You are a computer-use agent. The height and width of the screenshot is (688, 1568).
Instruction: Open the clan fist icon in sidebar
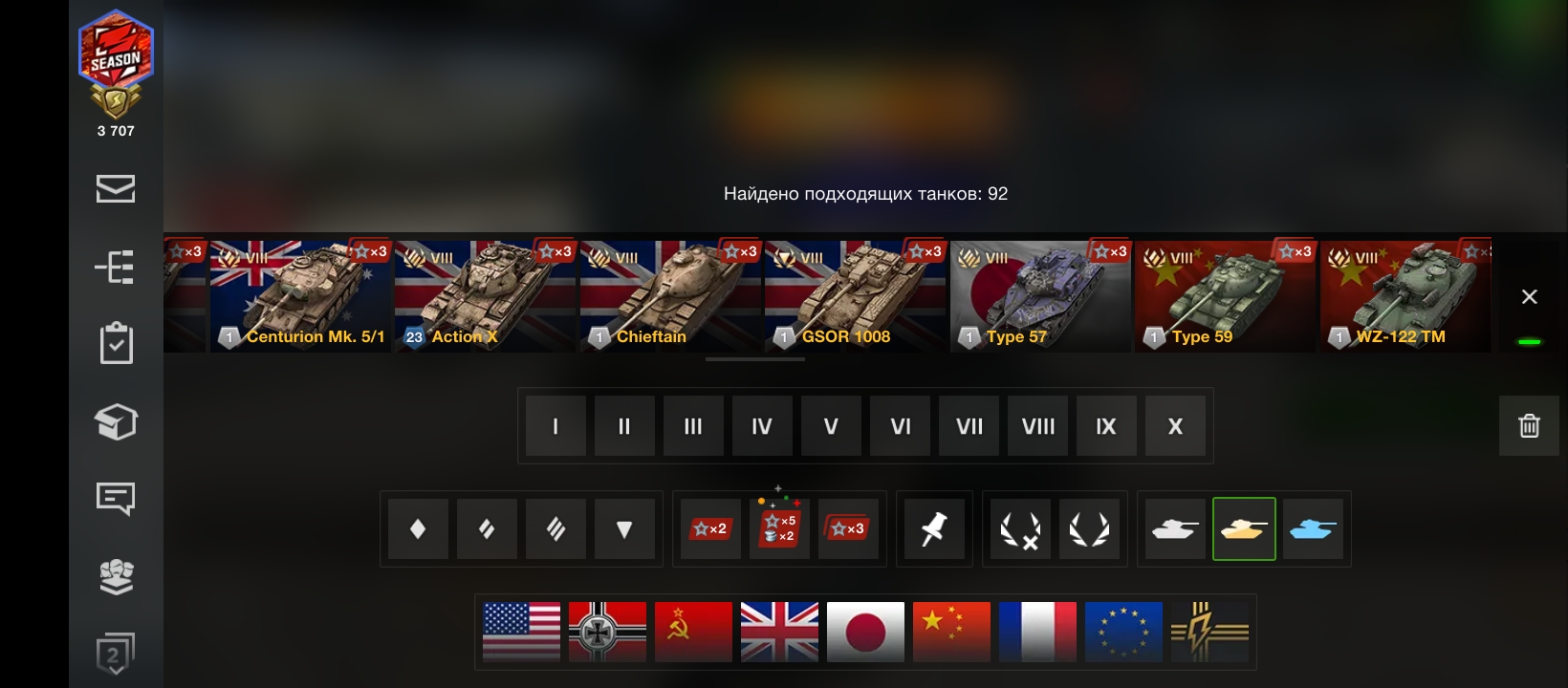pos(116,576)
